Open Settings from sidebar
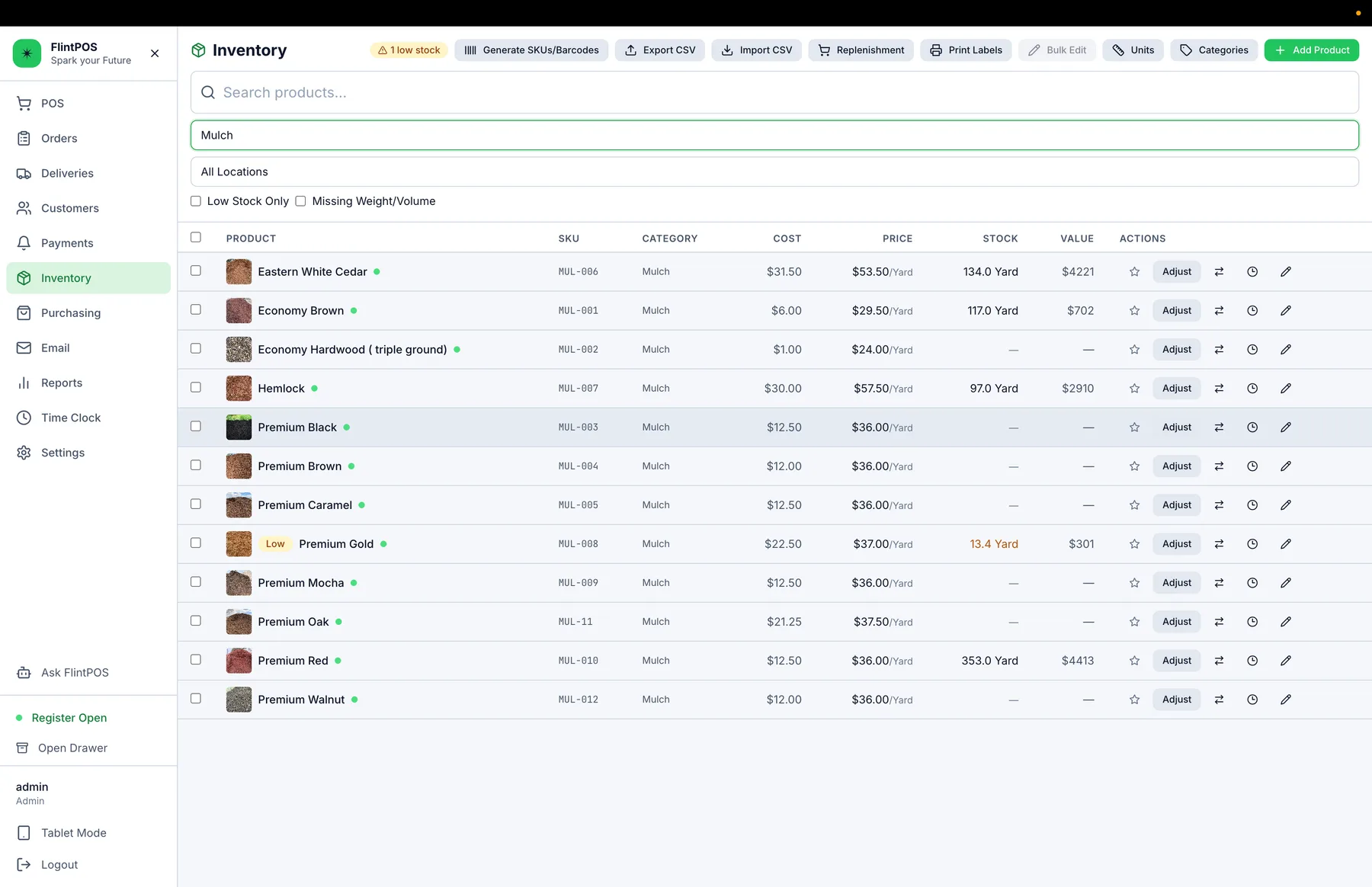1372x887 pixels. point(88,453)
